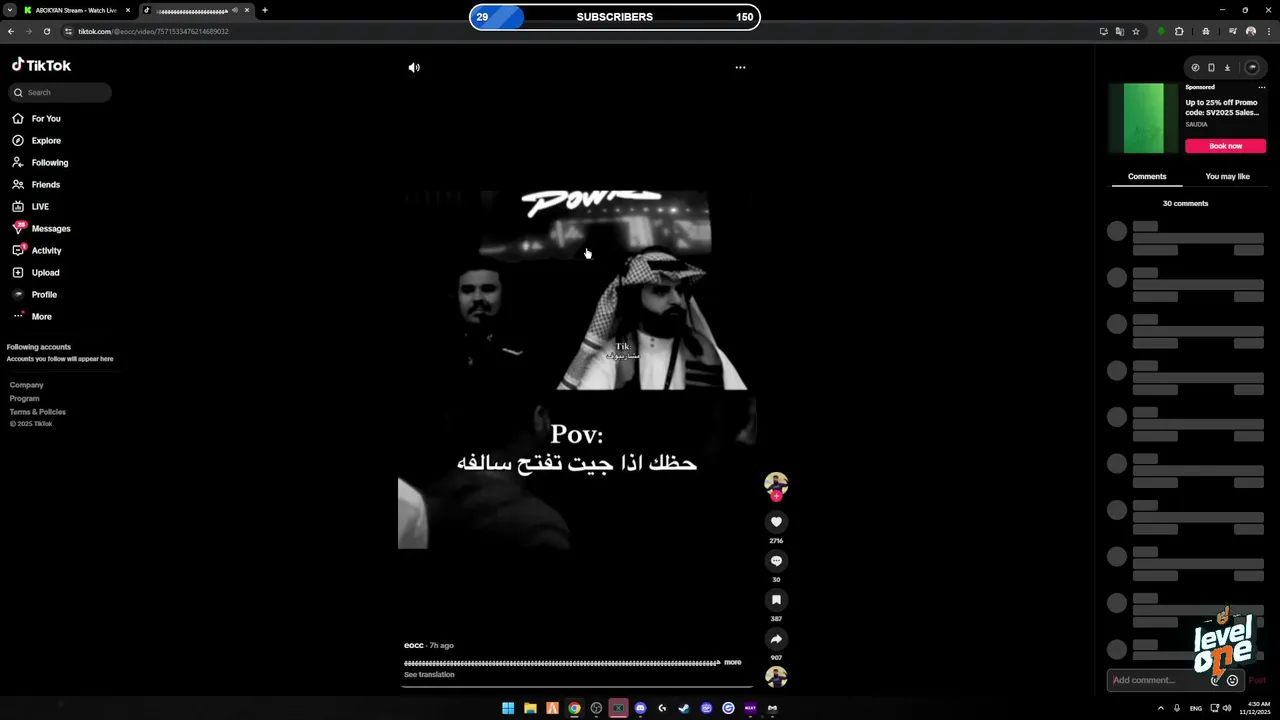Click the TikTok logo in the sidebar

pos(41,65)
